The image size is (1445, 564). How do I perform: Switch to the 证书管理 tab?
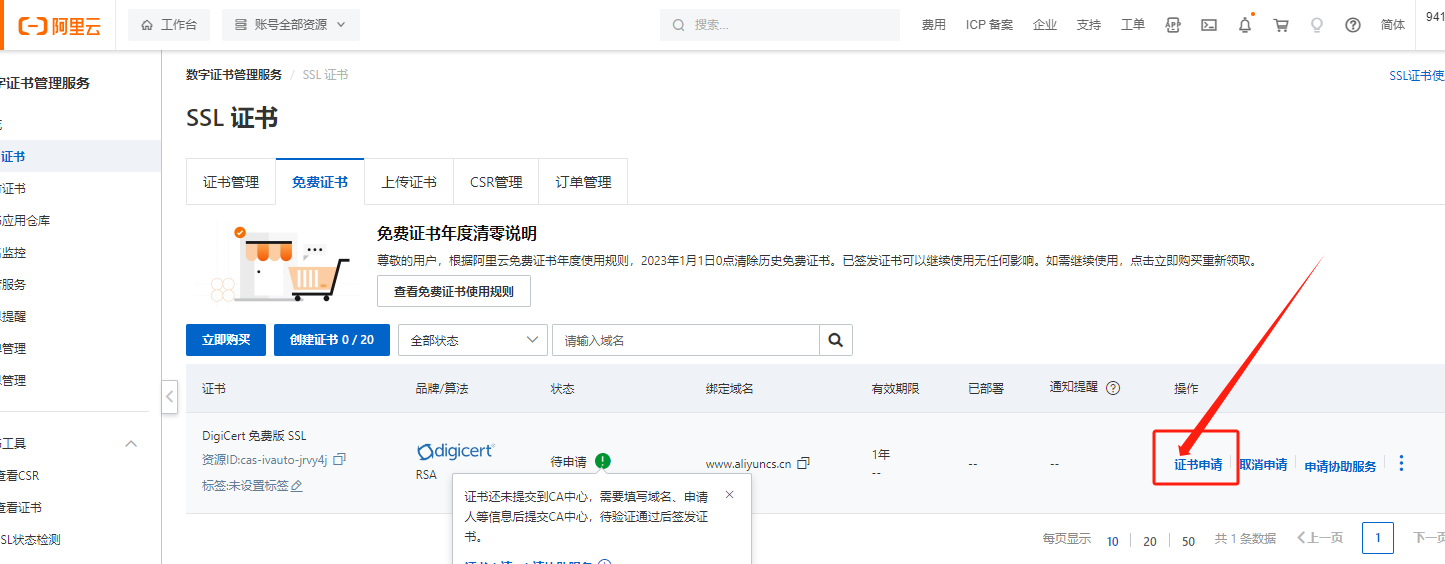231,182
